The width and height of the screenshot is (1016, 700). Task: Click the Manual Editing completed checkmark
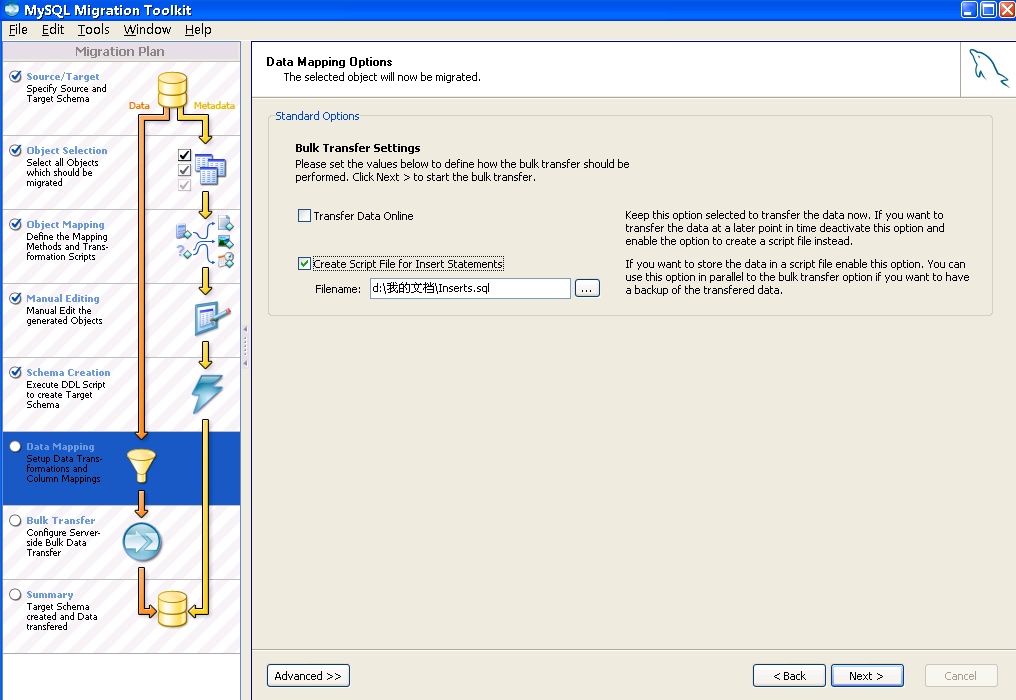16,298
